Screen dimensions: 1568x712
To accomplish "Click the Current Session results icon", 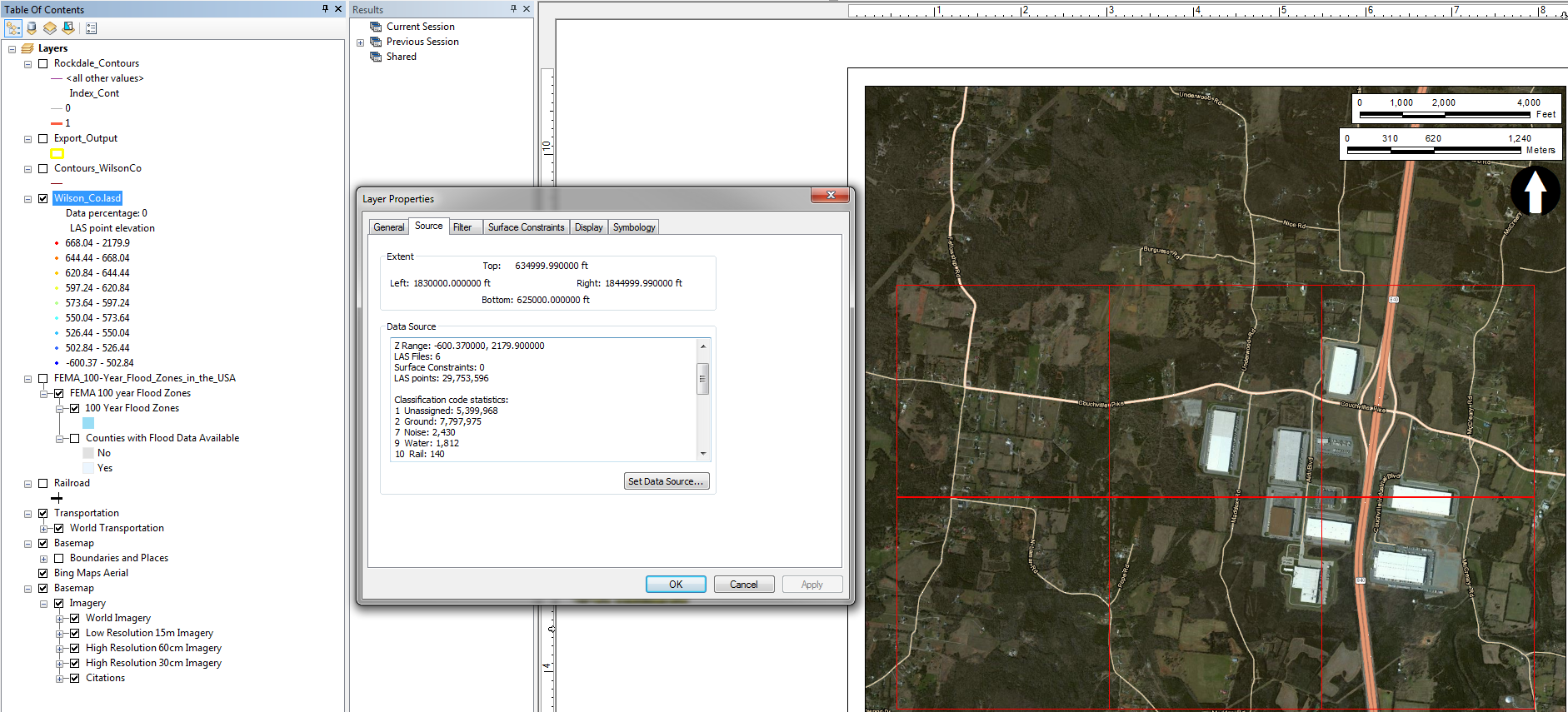I will point(376,27).
